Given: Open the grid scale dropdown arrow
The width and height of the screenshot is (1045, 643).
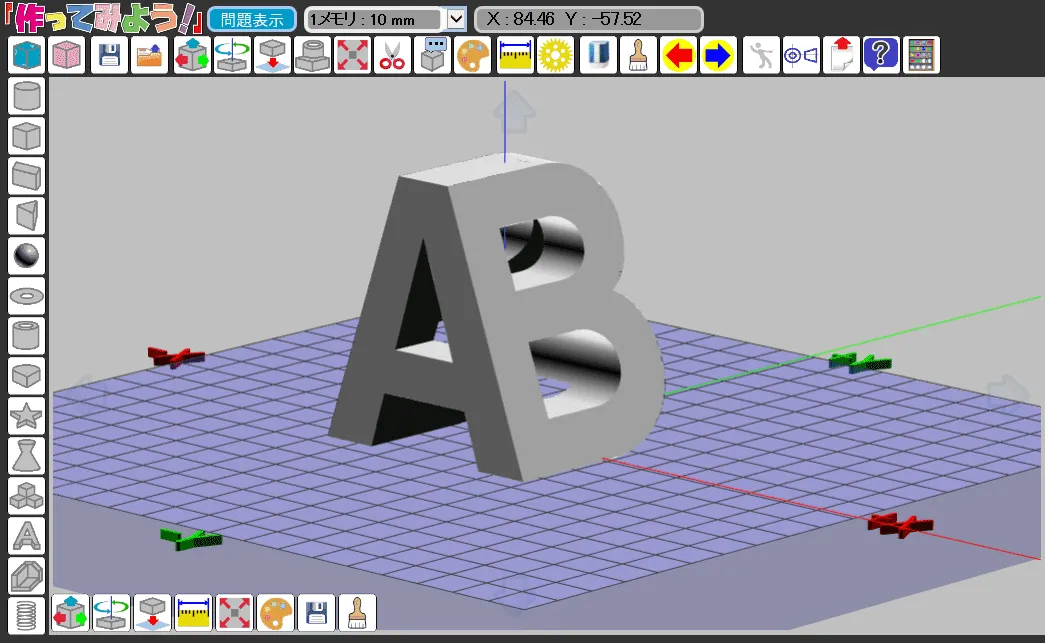Looking at the screenshot, I should (455, 19).
